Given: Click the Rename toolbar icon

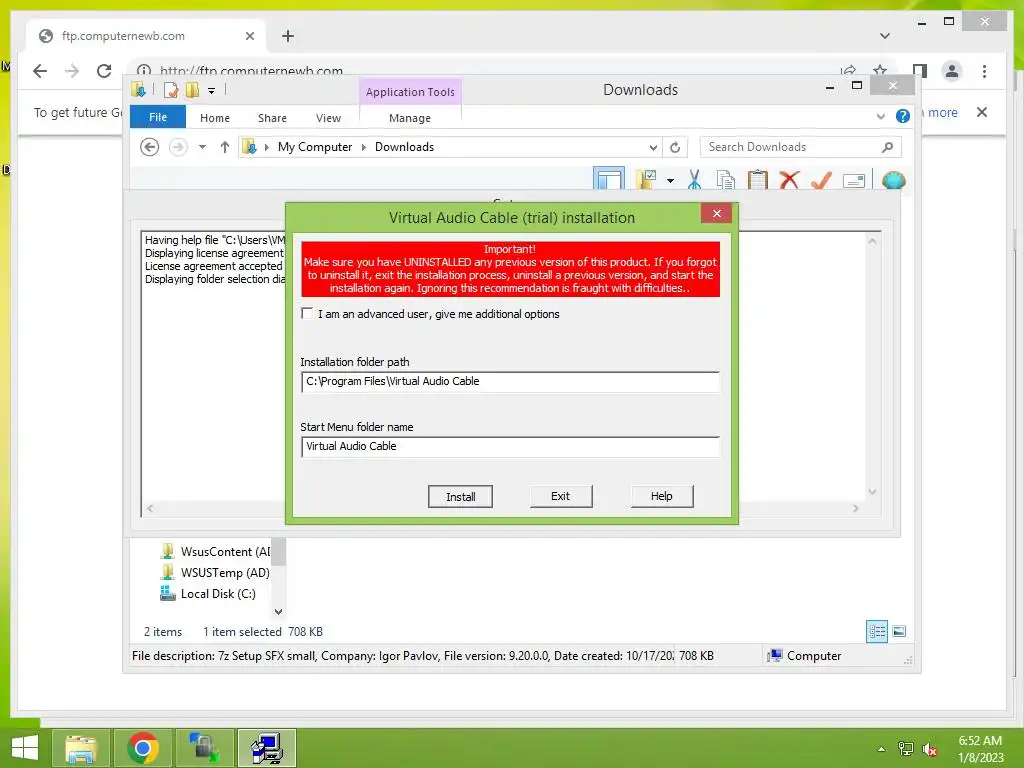Looking at the screenshot, I should click(x=854, y=180).
